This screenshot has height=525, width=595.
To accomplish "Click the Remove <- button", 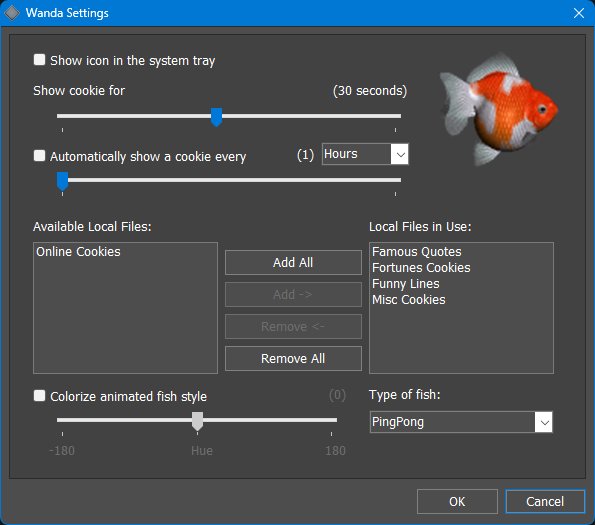I will (x=293, y=326).
